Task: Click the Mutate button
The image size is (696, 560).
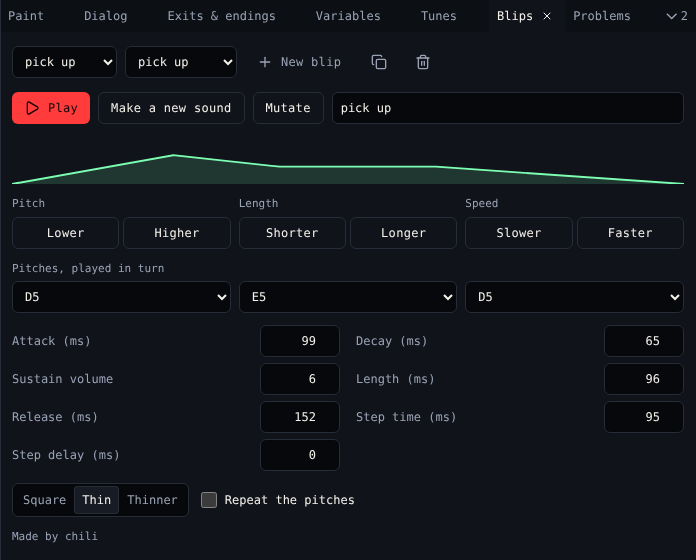Action: click(288, 108)
